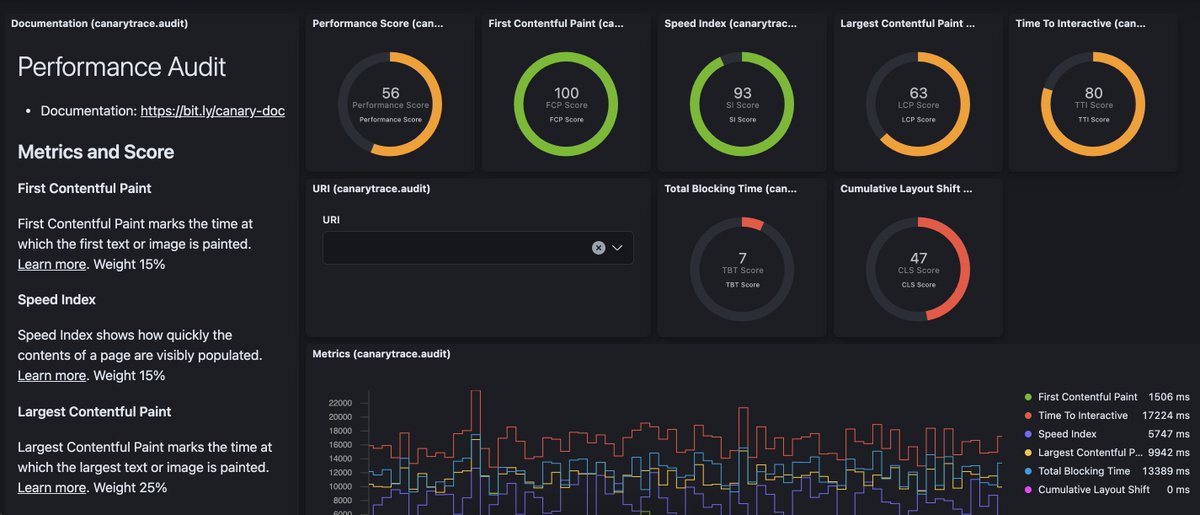Screen dimensions: 1200x515
Task: Click the 13389 ms legend value
Action: (1167, 471)
